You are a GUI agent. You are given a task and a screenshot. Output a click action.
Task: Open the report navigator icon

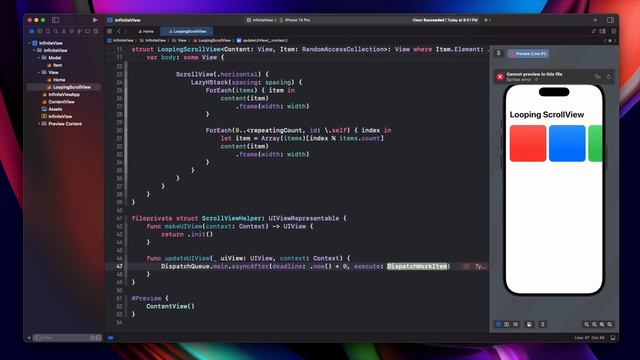[96, 31]
